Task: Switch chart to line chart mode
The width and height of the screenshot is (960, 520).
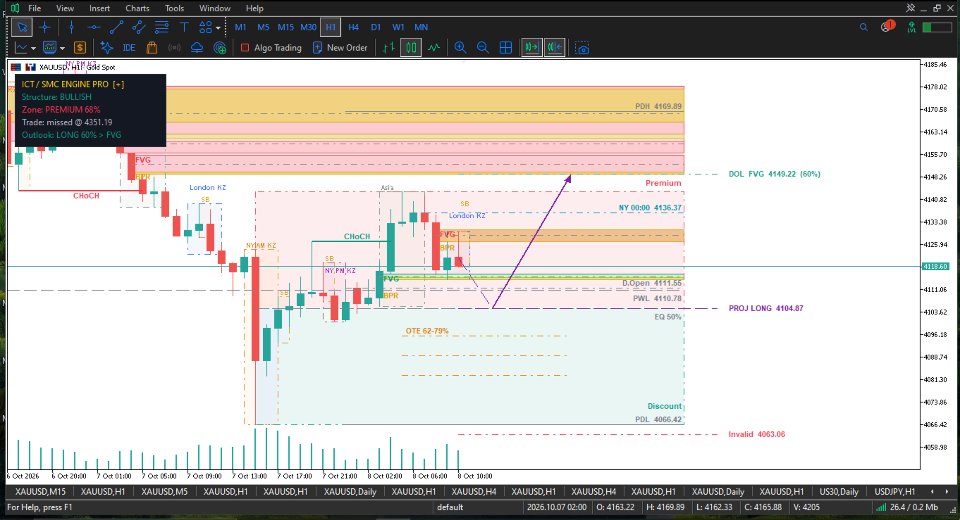Action: click(434, 48)
